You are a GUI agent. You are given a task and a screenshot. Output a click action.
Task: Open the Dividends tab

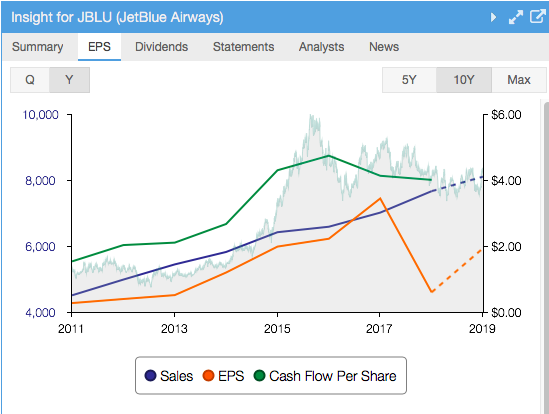(161, 47)
